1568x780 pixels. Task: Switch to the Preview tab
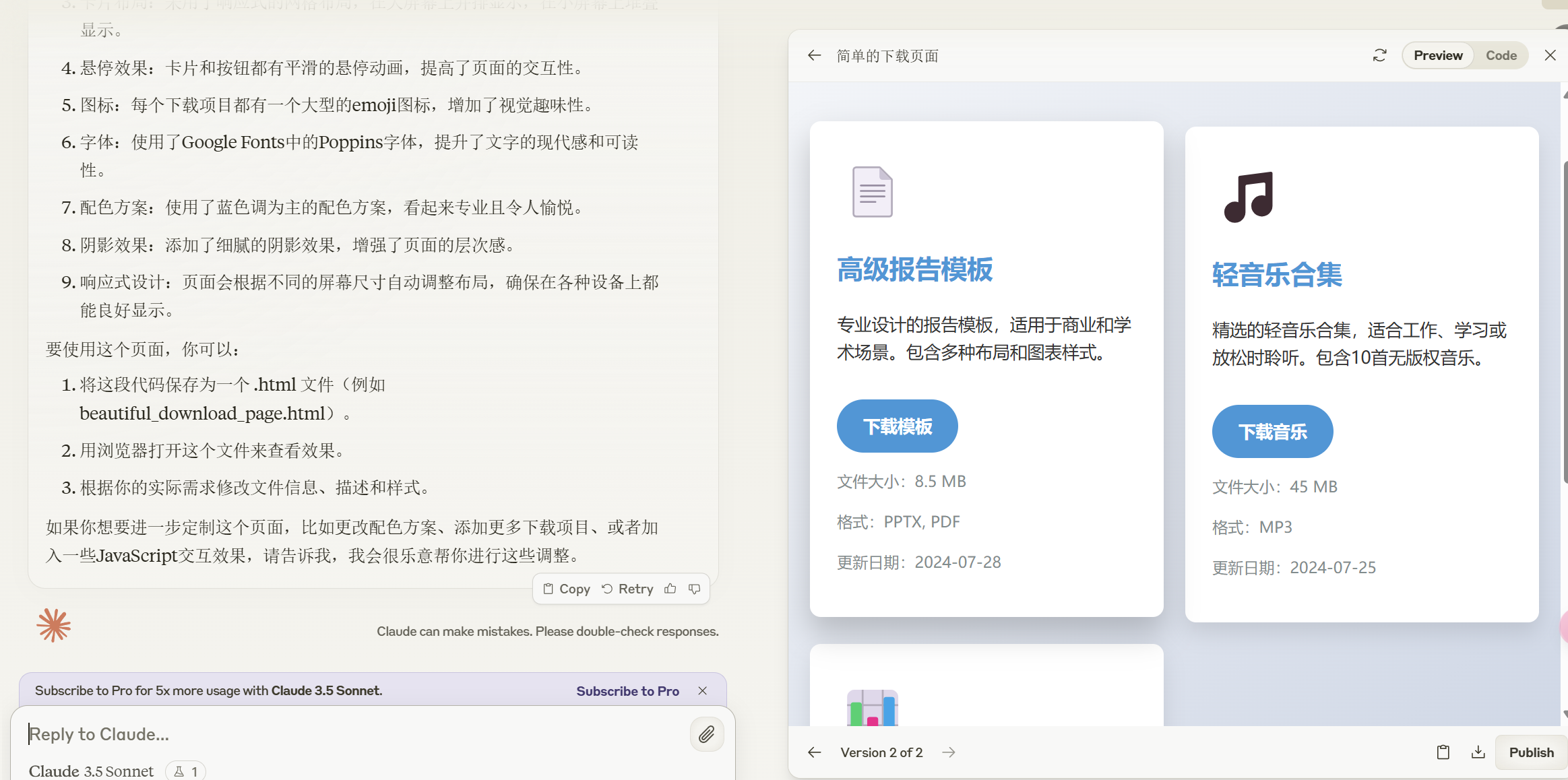tap(1438, 55)
